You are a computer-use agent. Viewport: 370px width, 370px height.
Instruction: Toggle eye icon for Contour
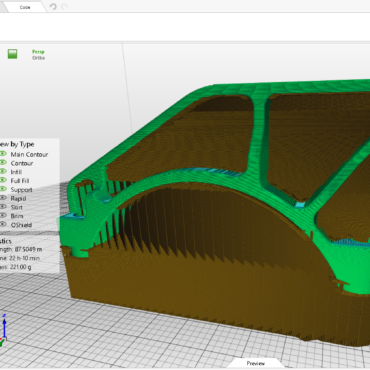pyautogui.click(x=3, y=162)
